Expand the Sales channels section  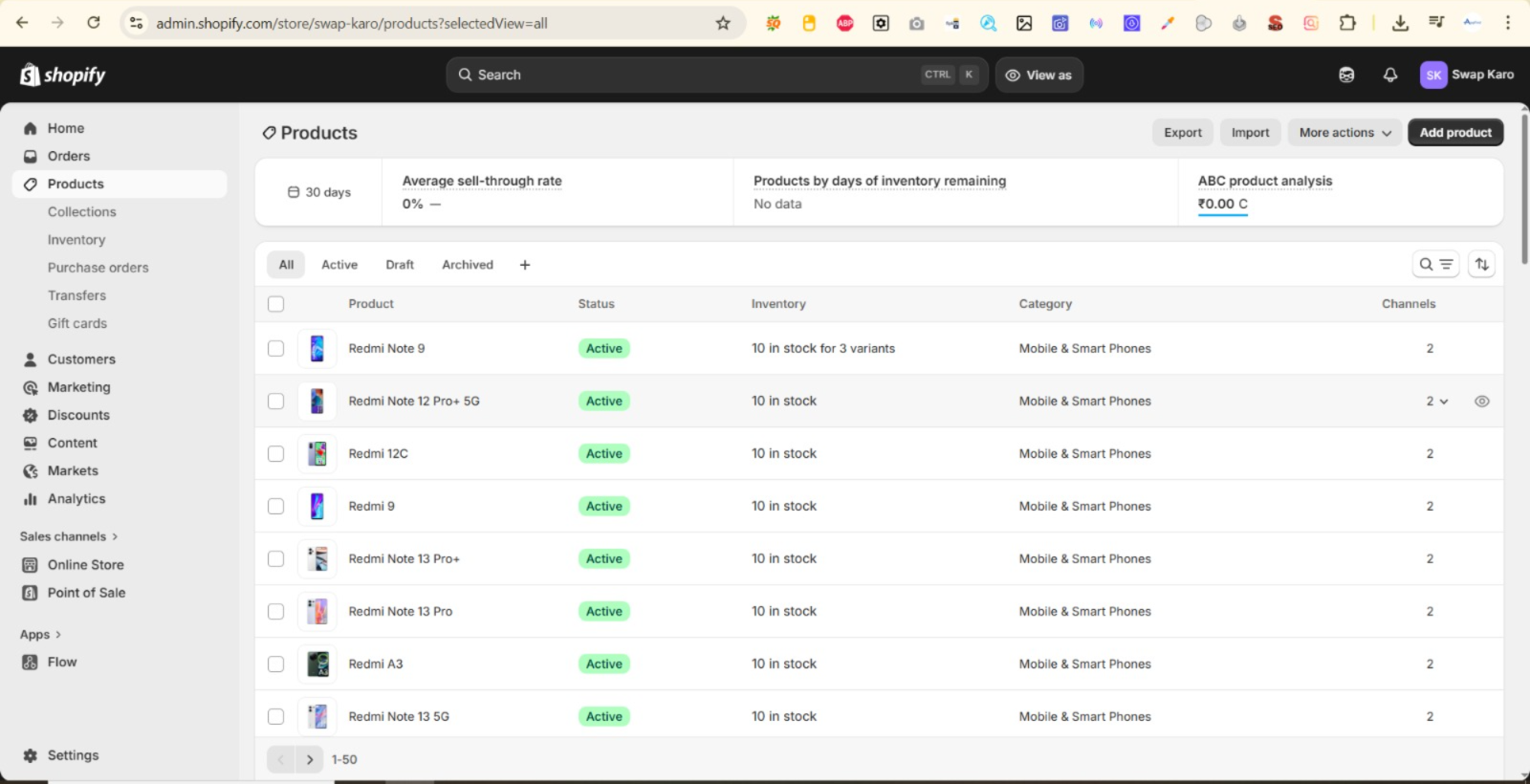69,537
